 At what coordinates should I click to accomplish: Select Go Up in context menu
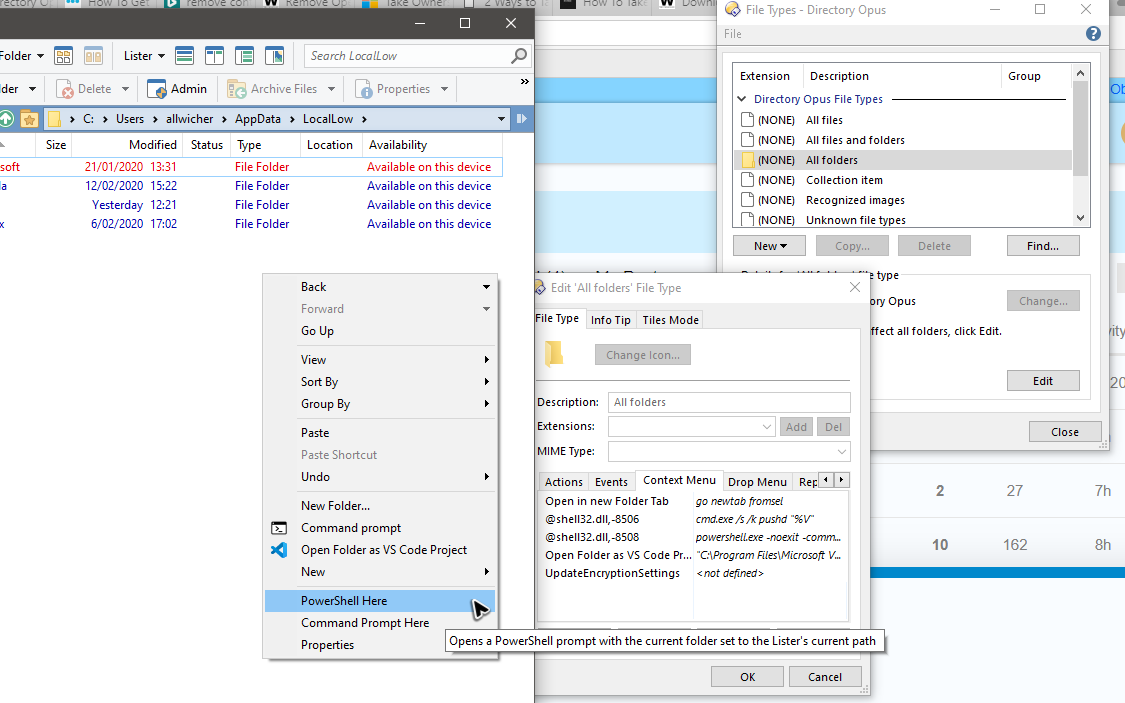coord(380,331)
